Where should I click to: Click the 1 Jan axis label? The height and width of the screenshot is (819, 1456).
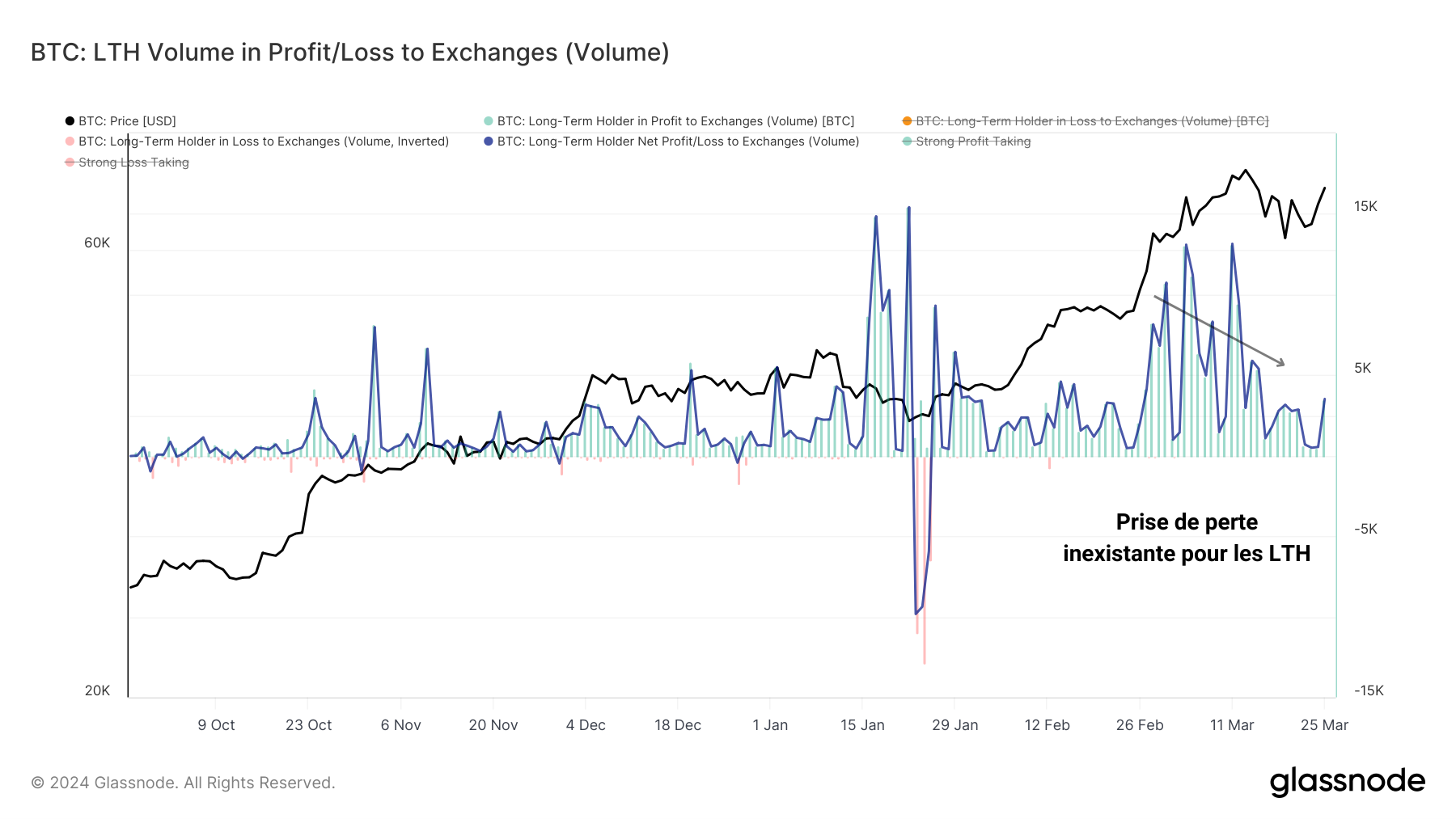coord(770,725)
